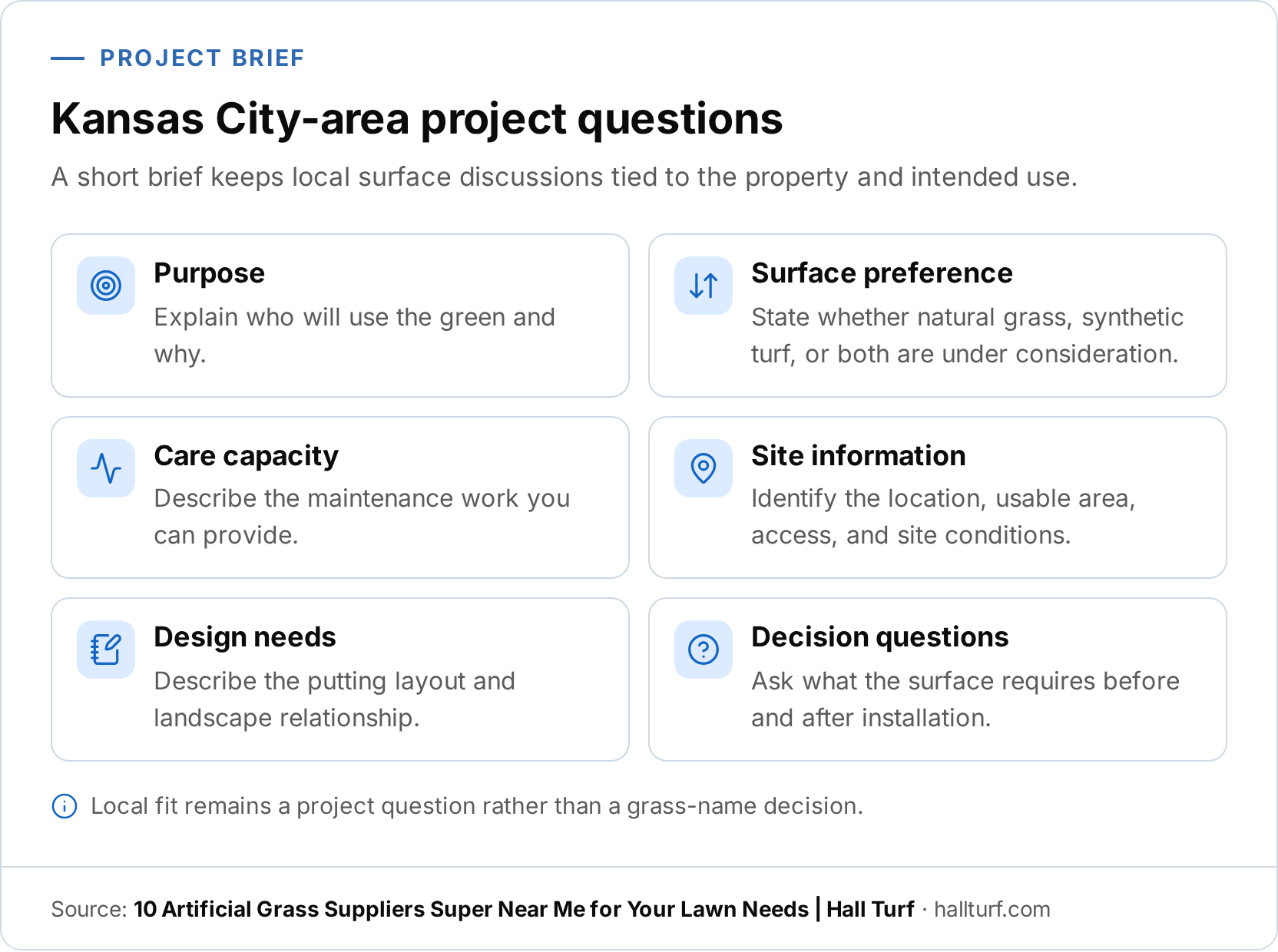Open the Hall Turf source article title
1278x952 pixels.
point(524,909)
